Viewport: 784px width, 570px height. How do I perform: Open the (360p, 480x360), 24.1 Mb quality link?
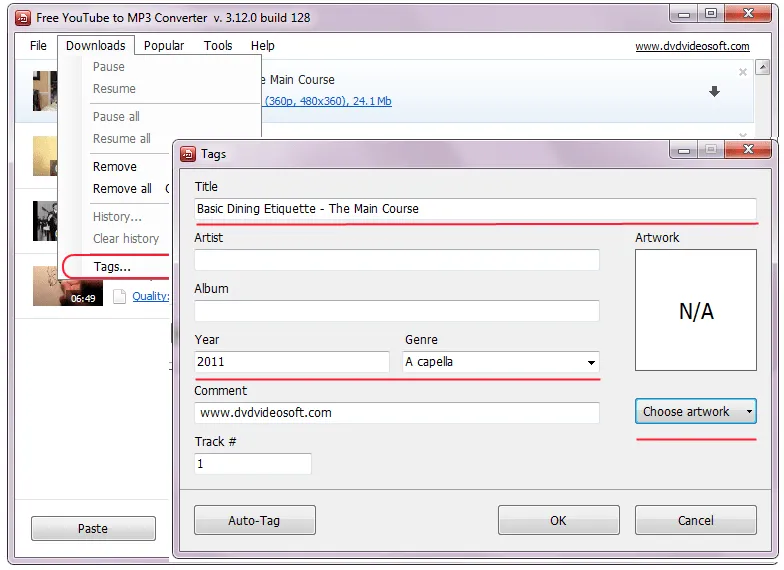click(x=328, y=101)
